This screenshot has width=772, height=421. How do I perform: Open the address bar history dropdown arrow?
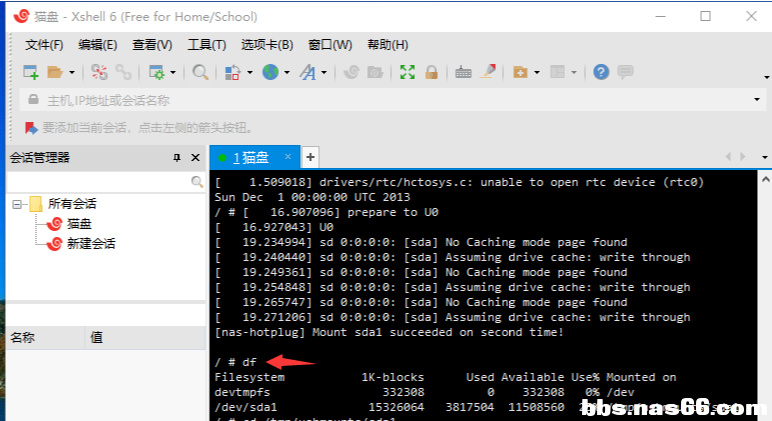757,100
